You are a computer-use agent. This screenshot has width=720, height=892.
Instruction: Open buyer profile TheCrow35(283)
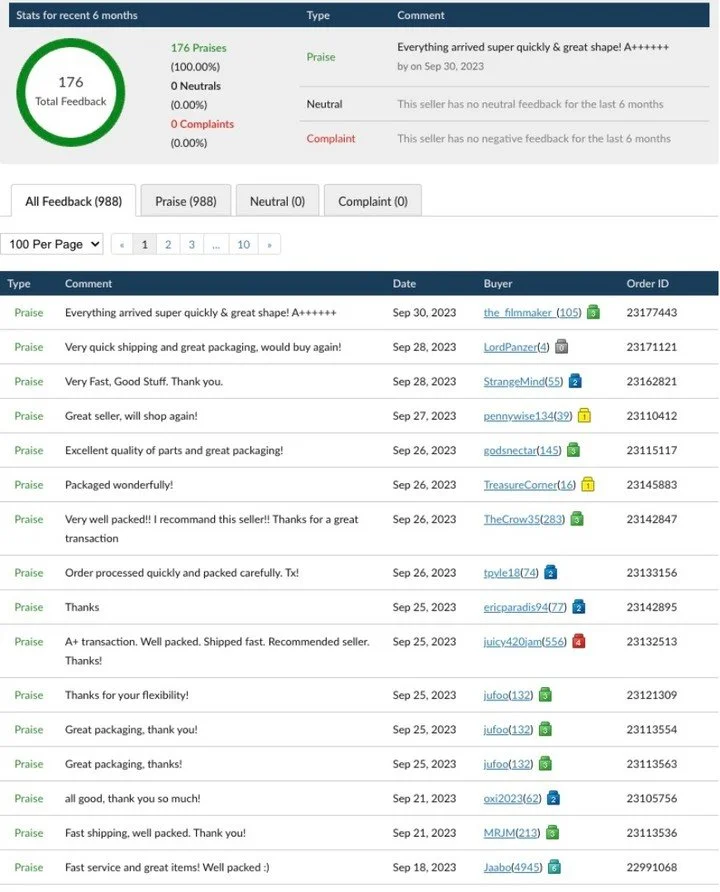524,519
